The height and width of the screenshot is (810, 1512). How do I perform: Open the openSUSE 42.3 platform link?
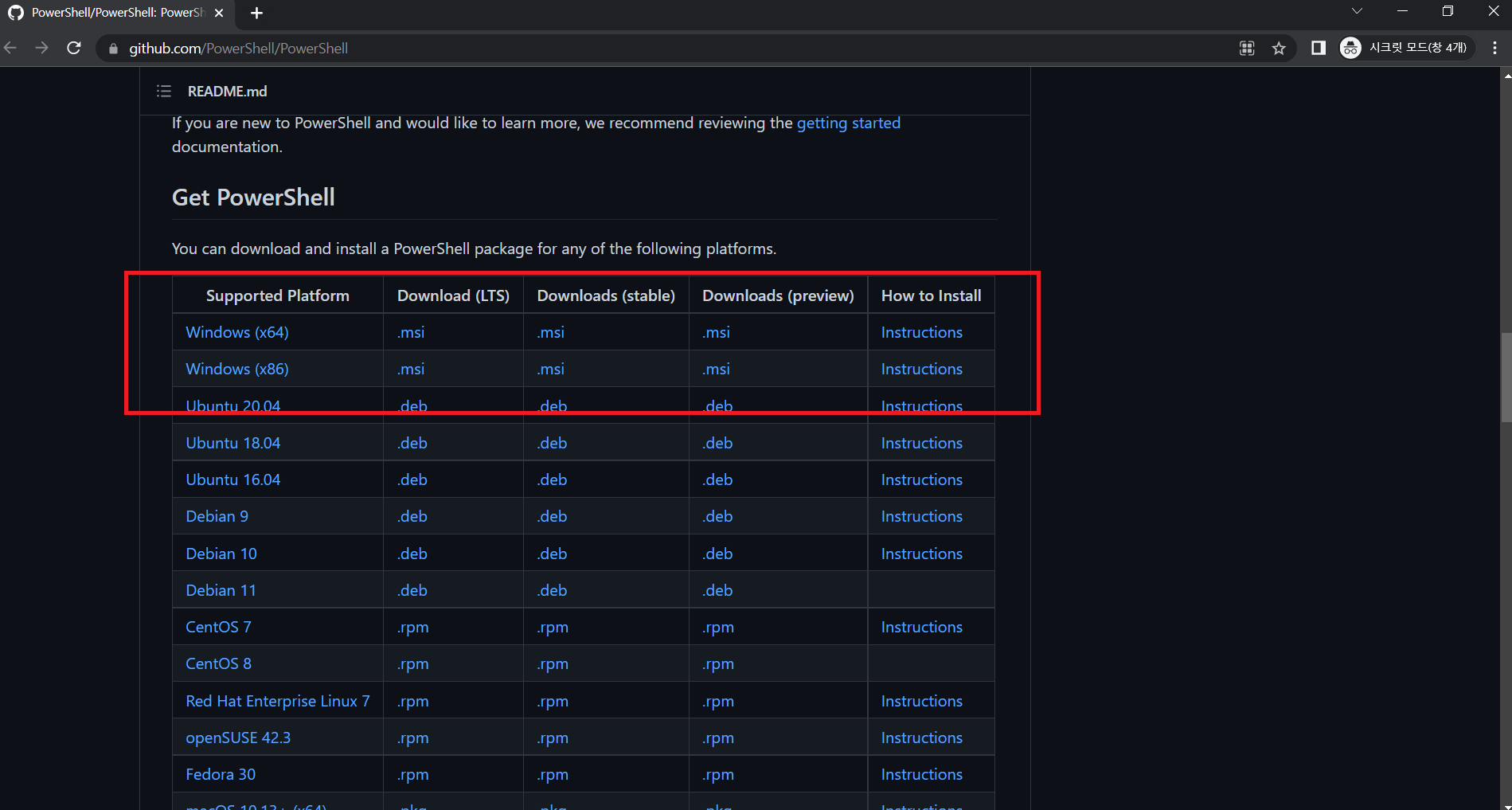click(x=238, y=738)
